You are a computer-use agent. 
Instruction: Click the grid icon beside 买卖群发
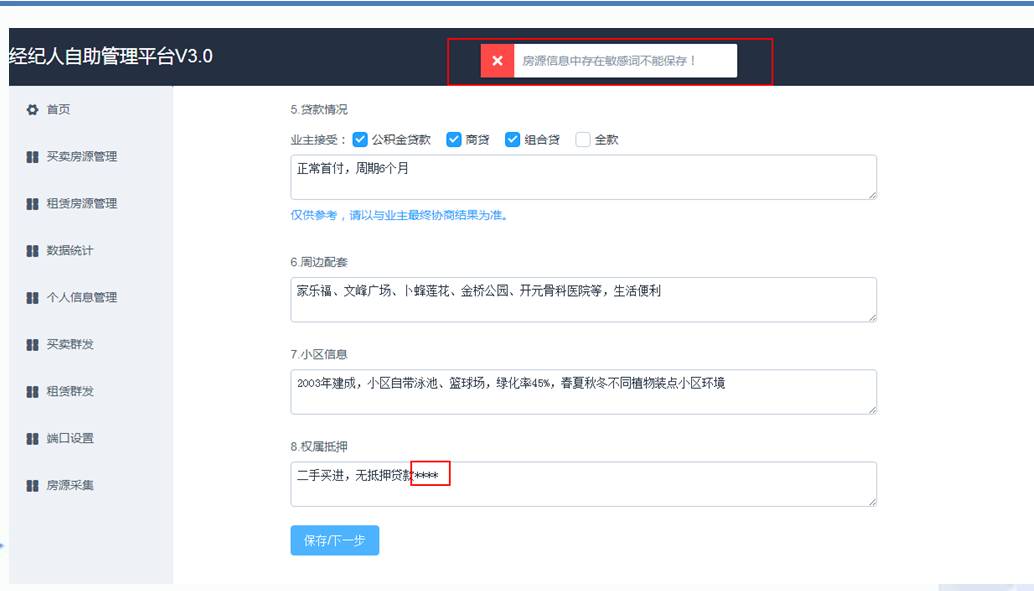coord(32,345)
